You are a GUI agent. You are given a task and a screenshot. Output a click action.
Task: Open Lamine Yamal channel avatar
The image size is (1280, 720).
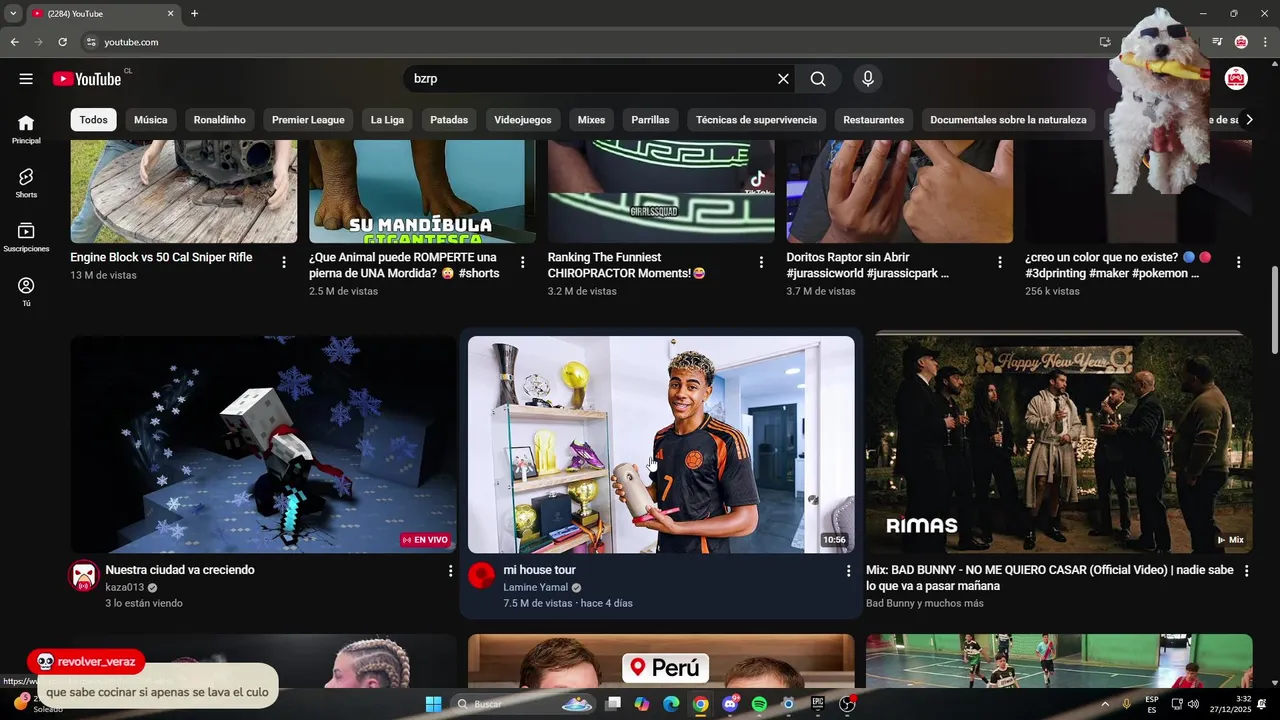tap(482, 575)
